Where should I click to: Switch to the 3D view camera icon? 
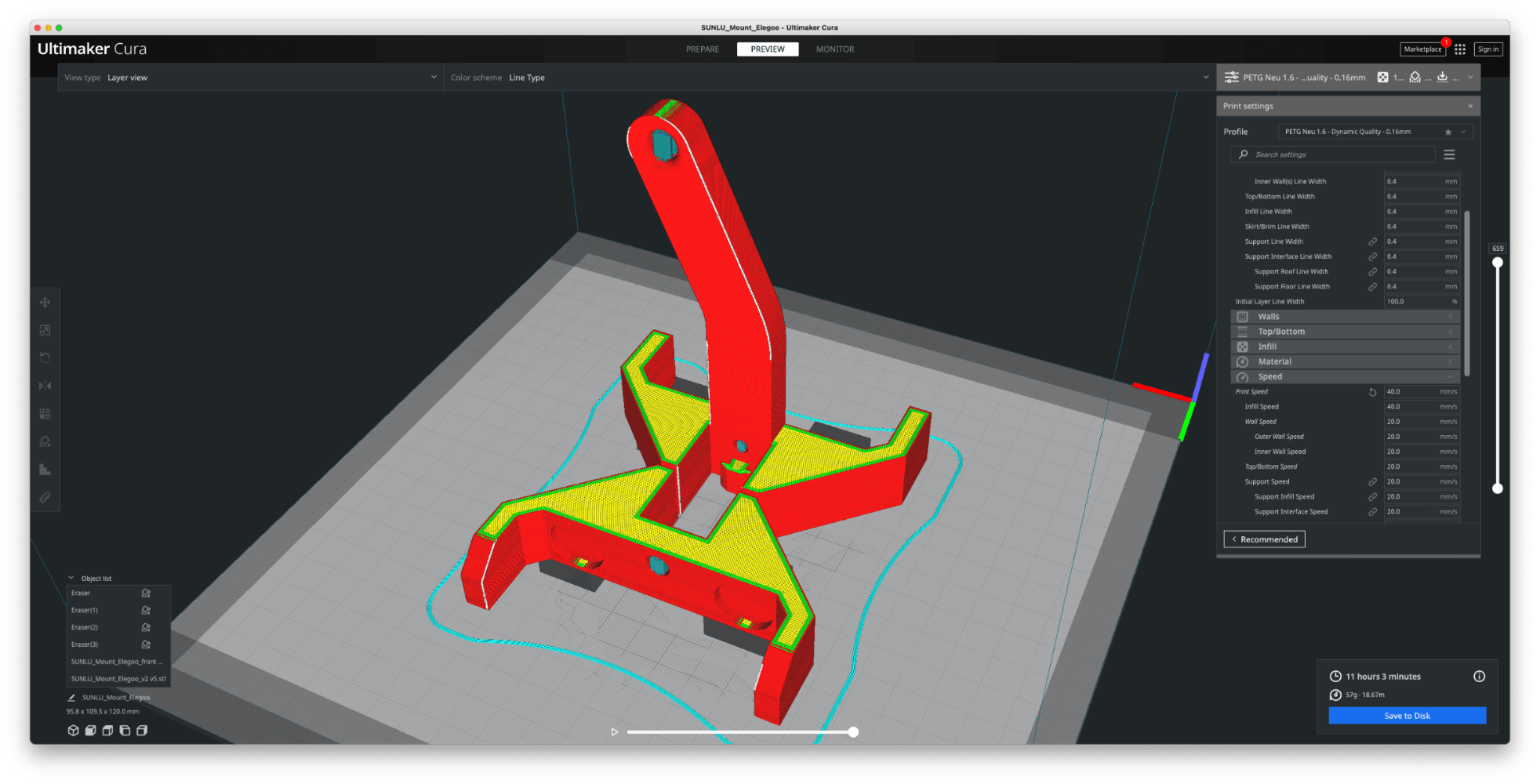point(74,731)
